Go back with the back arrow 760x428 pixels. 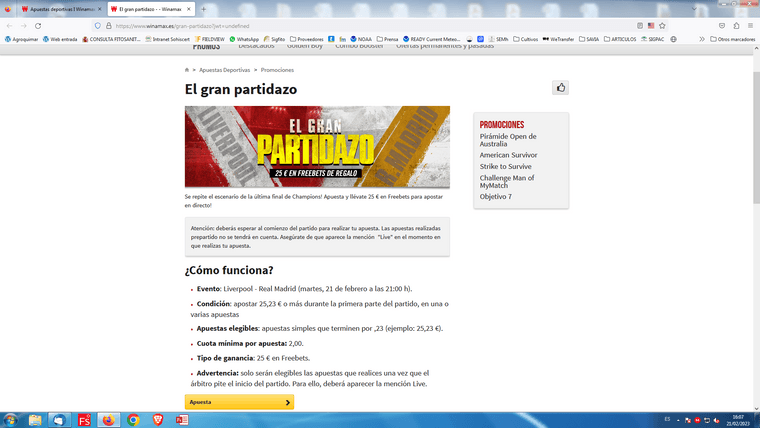(10, 26)
